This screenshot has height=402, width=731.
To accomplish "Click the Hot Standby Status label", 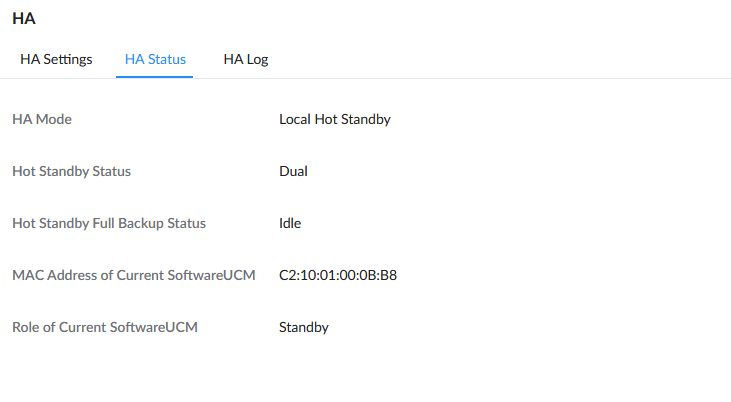I will pos(71,171).
